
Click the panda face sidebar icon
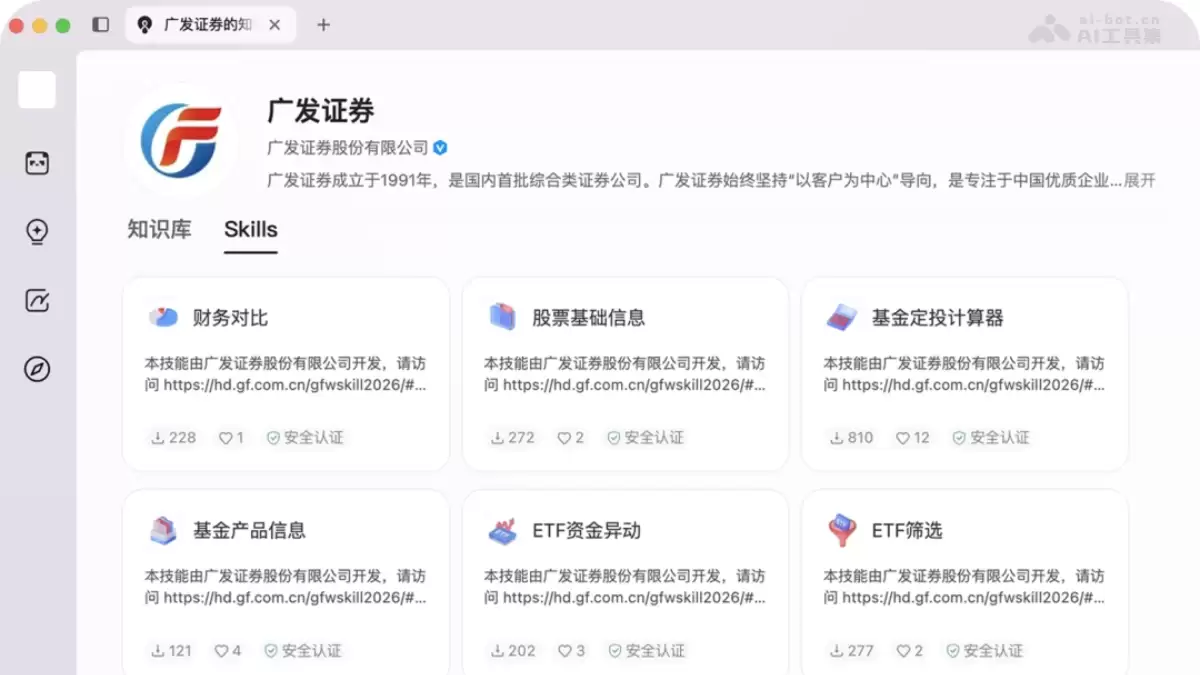[37, 164]
